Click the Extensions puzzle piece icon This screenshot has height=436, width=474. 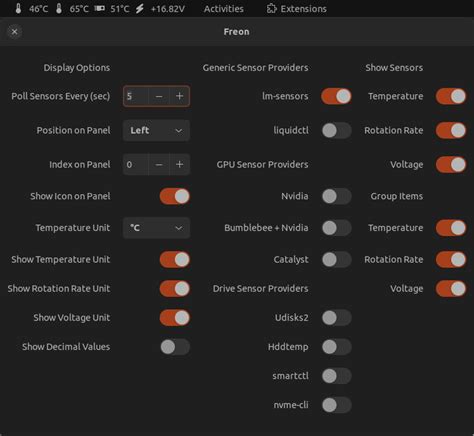coord(271,9)
